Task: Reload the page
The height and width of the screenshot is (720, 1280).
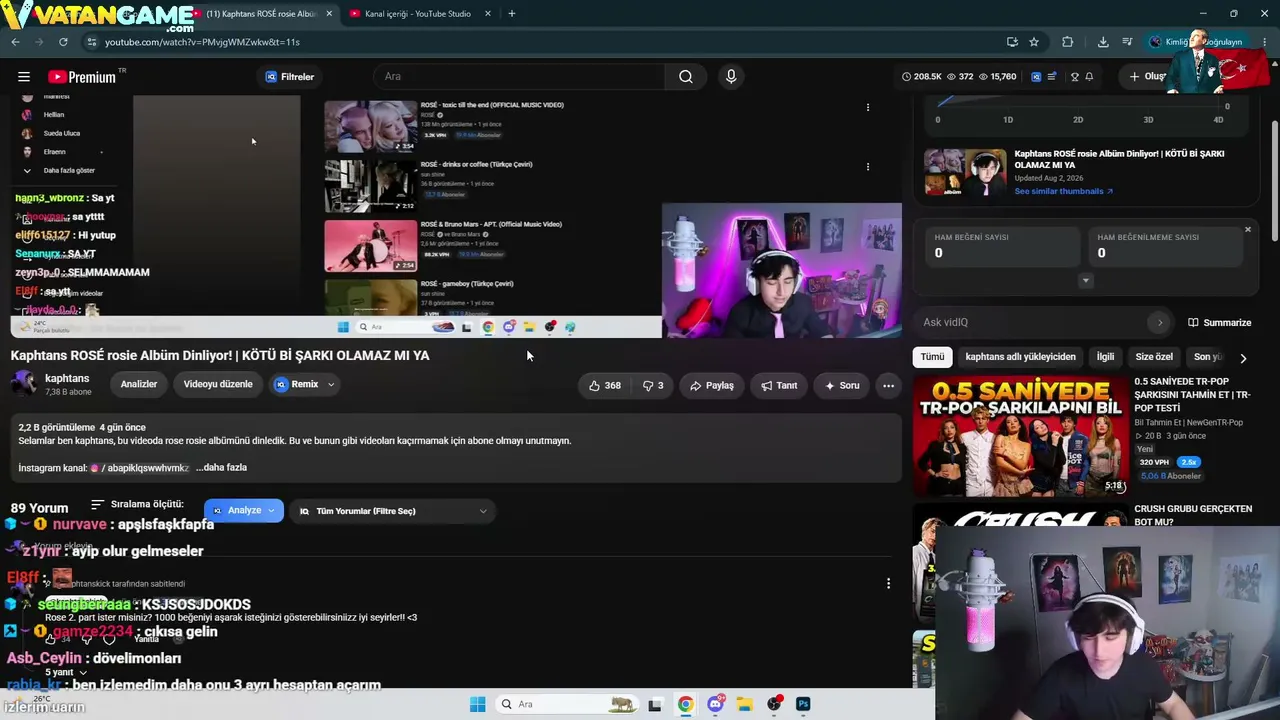Action: [63, 42]
